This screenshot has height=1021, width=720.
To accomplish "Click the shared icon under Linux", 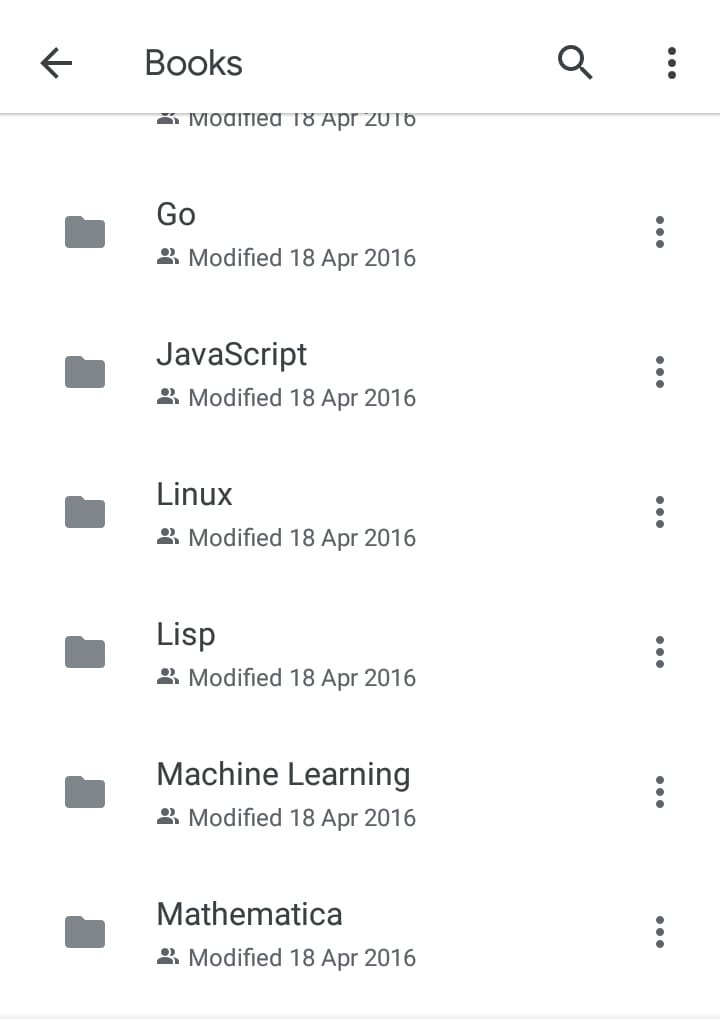I will tap(168, 538).
